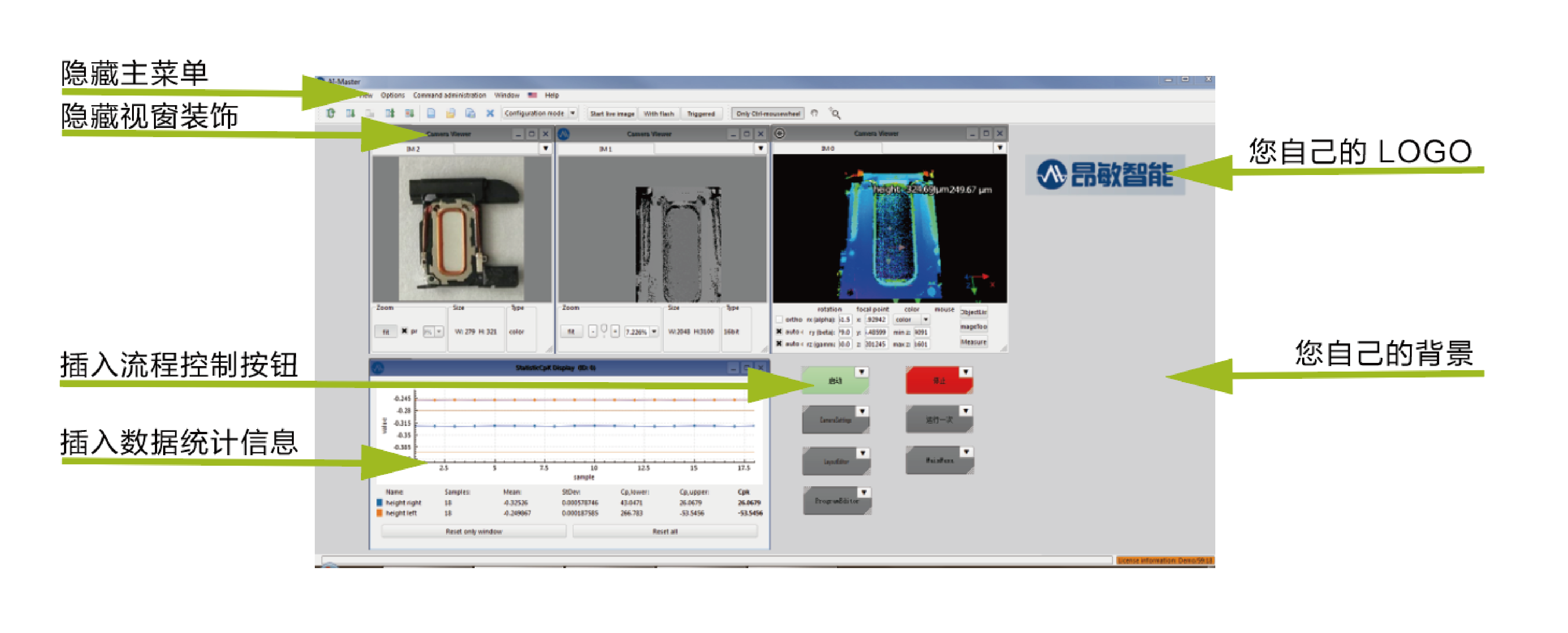Open the IM 0 viewer image dropdown arrow
This screenshot has height=633, width=1568.
[x=1000, y=147]
